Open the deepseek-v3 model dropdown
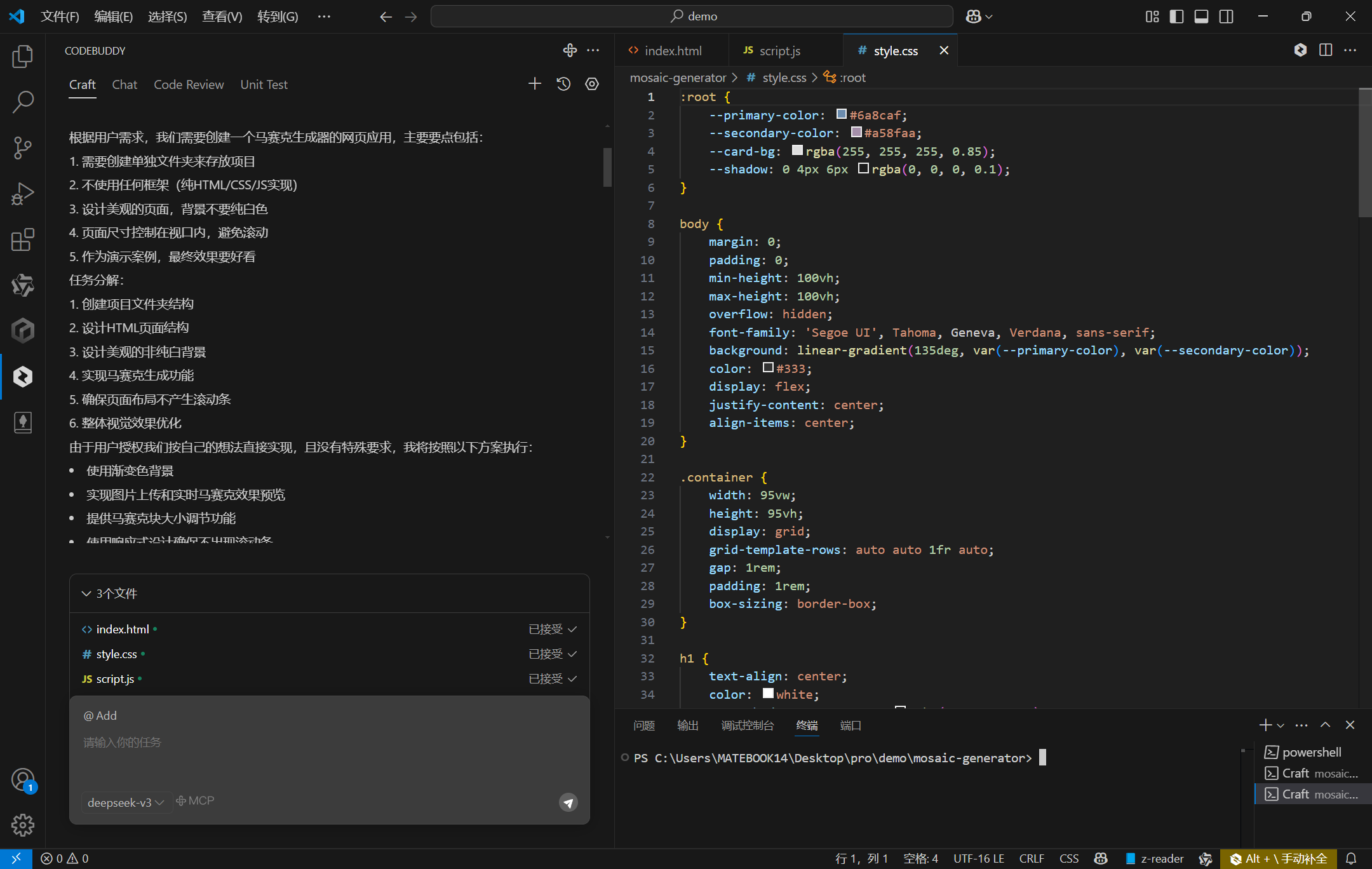 pyautogui.click(x=126, y=803)
